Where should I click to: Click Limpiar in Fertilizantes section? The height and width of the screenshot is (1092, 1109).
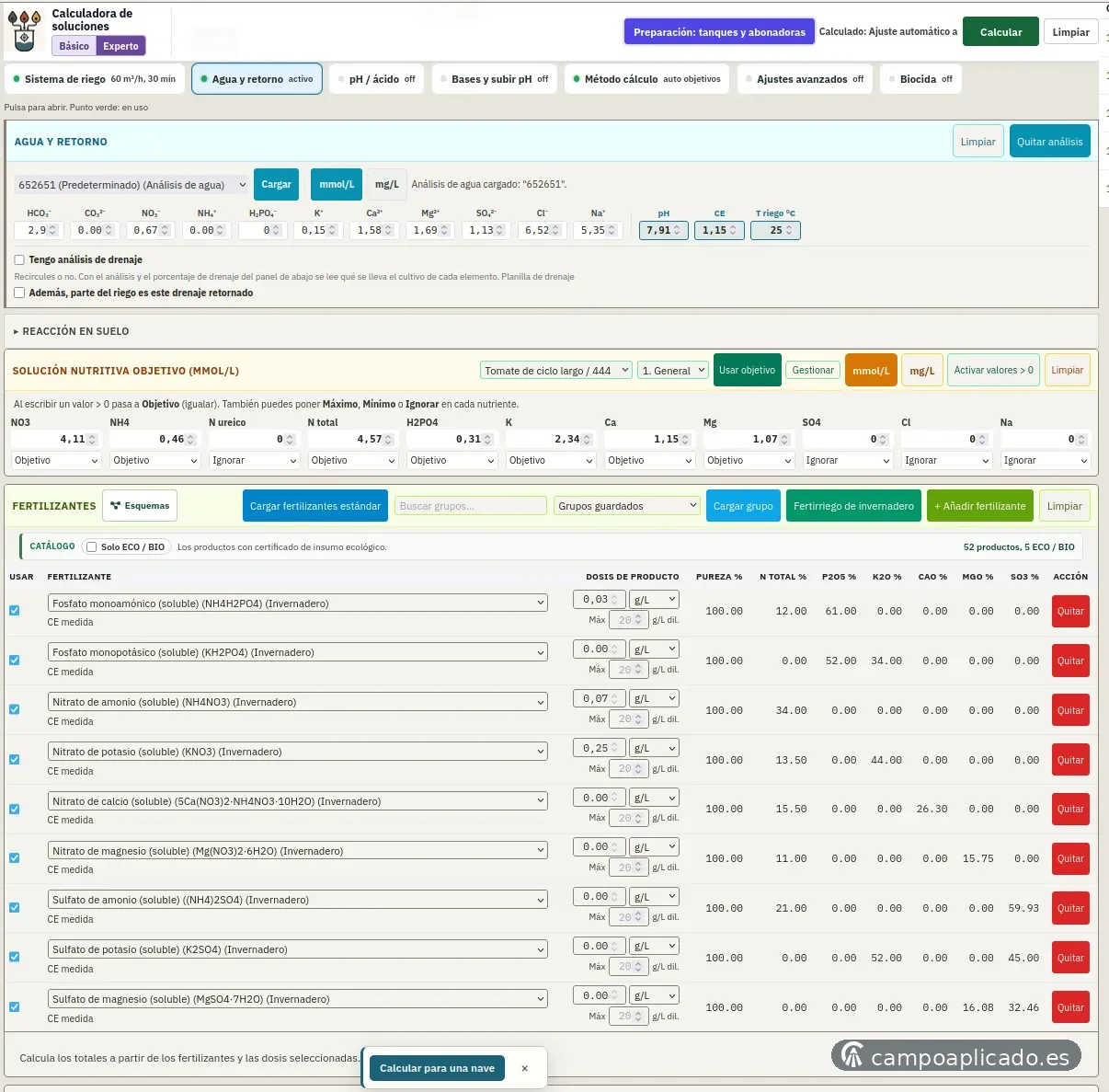pos(1064,506)
